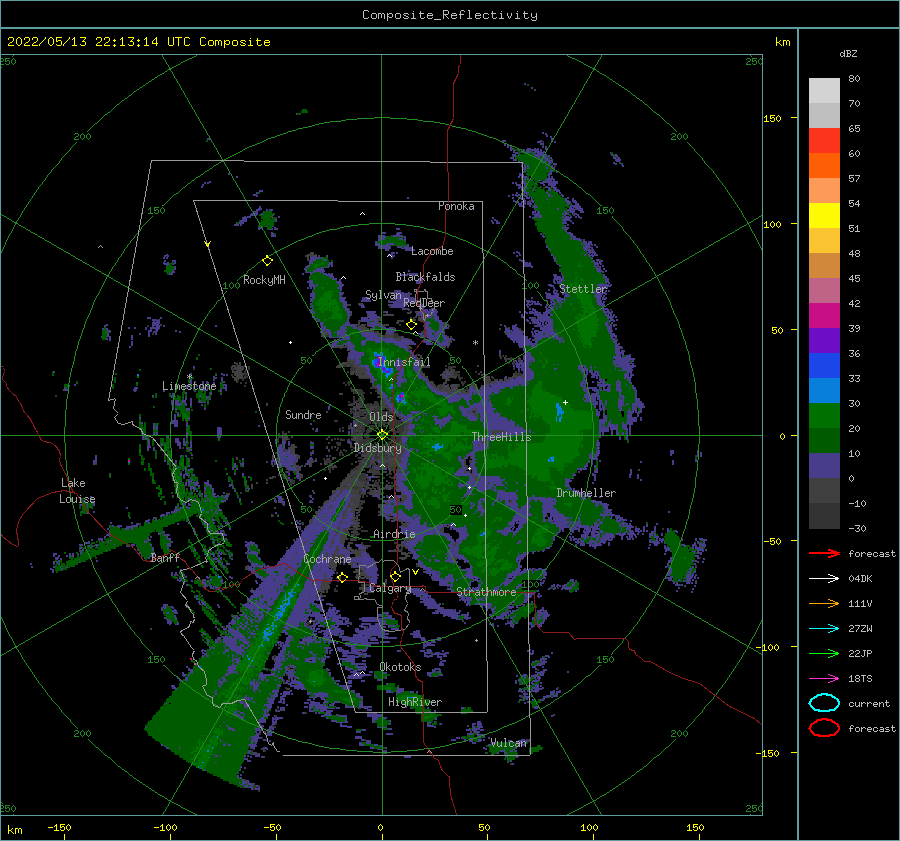Click the dBZ legend heading
This screenshot has height=841, width=900.
[x=848, y=53]
